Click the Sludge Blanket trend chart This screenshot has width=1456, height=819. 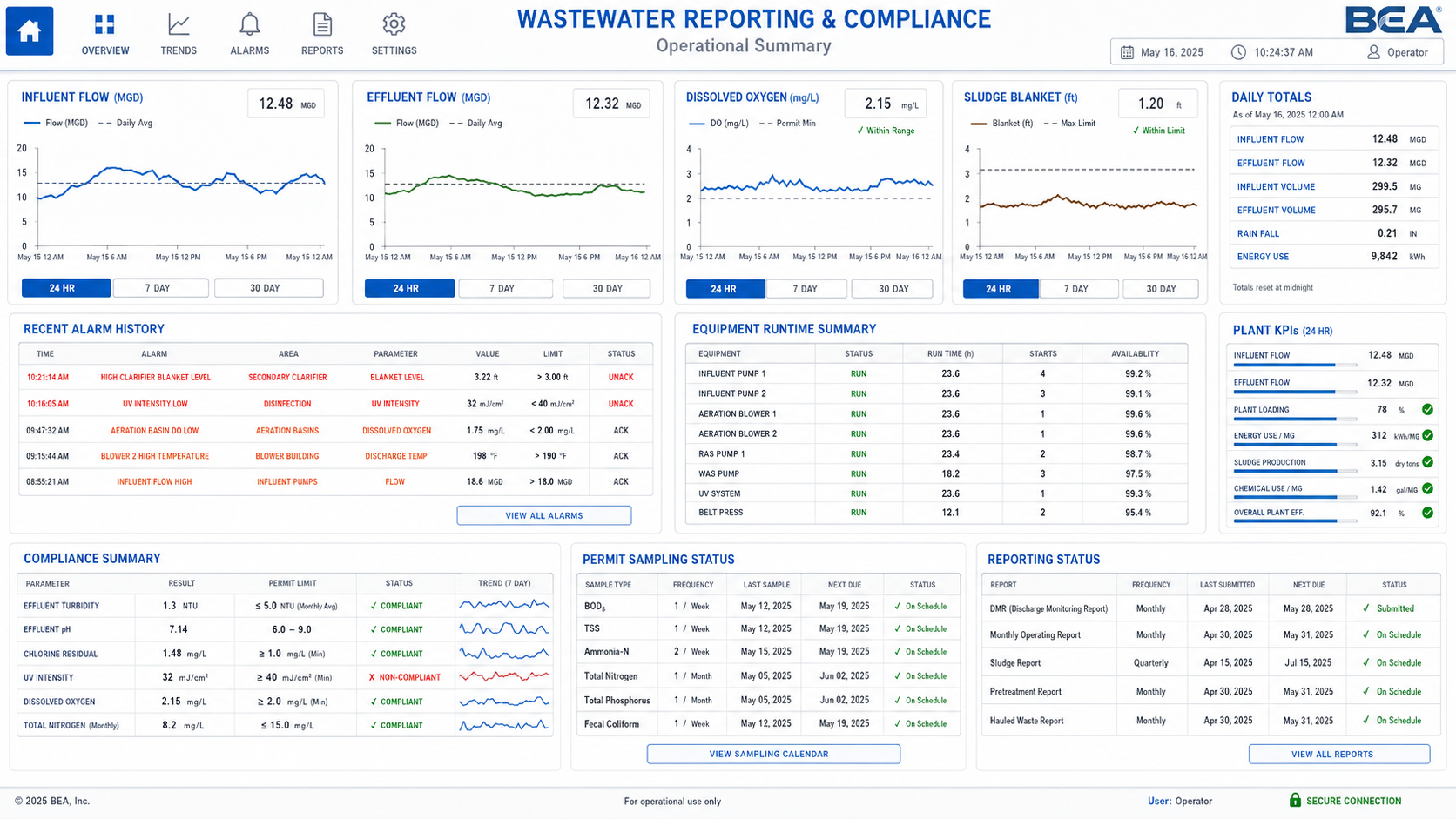click(1089, 198)
